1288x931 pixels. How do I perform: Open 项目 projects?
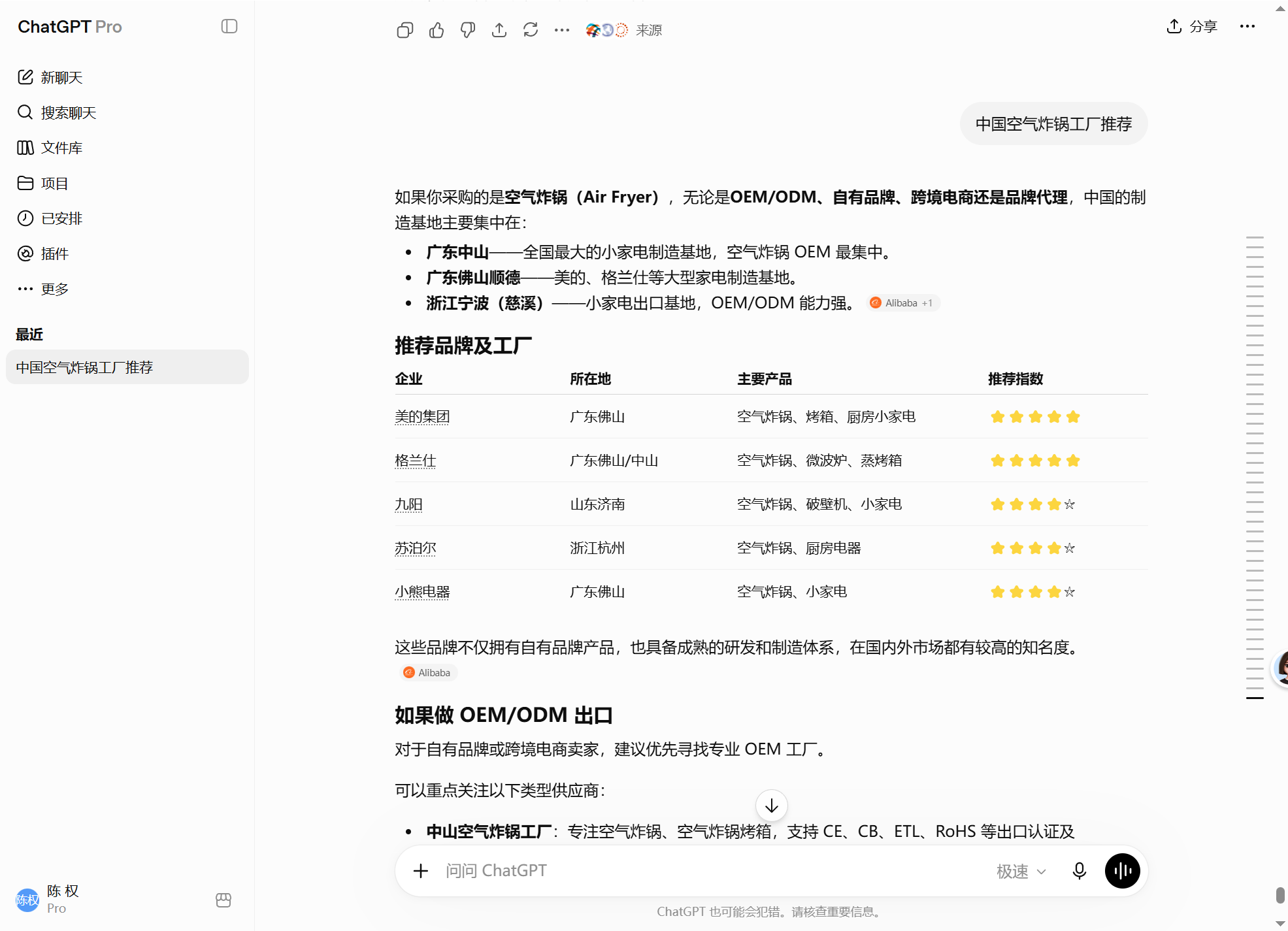click(x=127, y=183)
